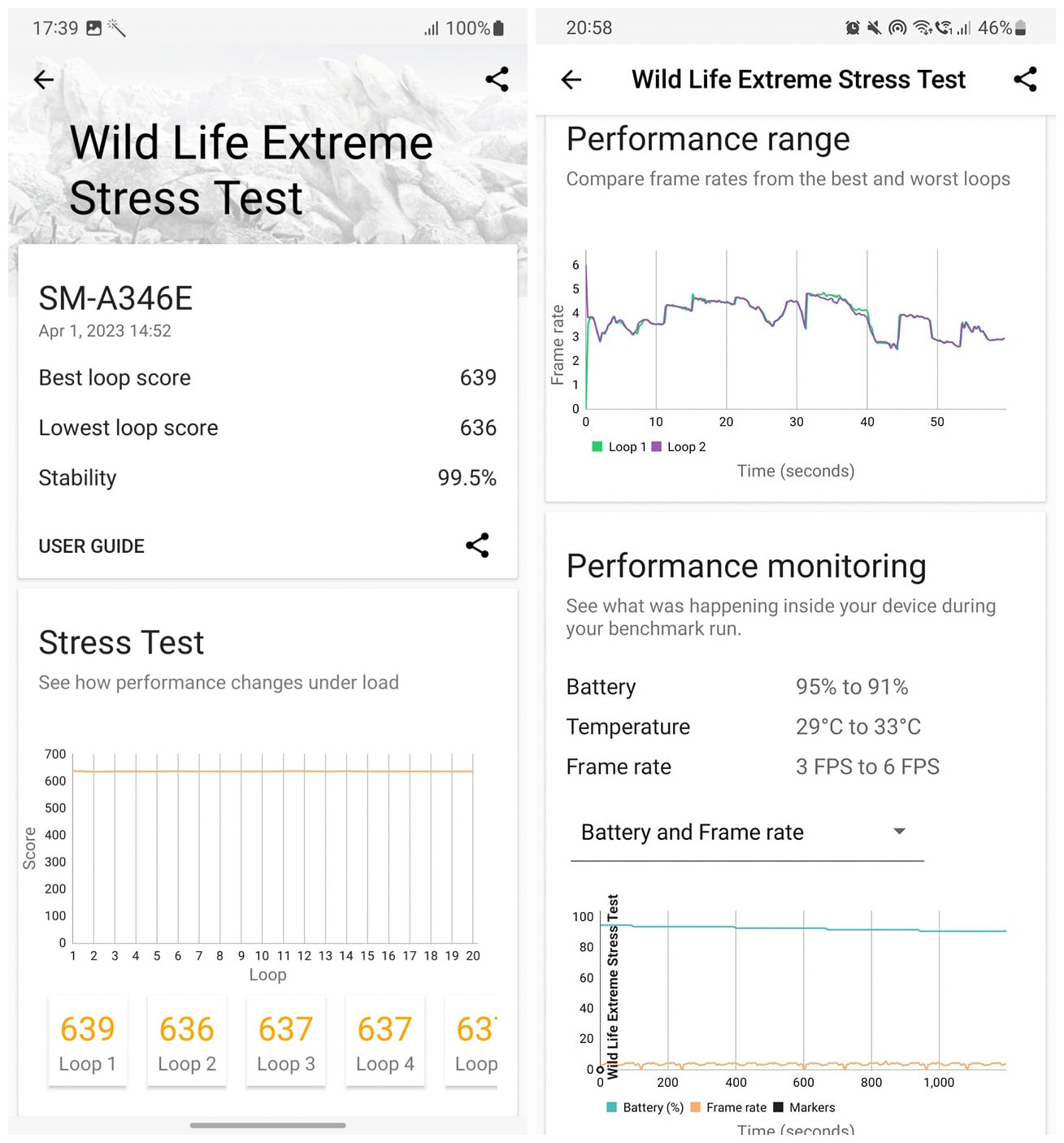Screen dimensions: 1064x1143
Task: Tap the Lowest loop score value 636
Action: tap(478, 428)
